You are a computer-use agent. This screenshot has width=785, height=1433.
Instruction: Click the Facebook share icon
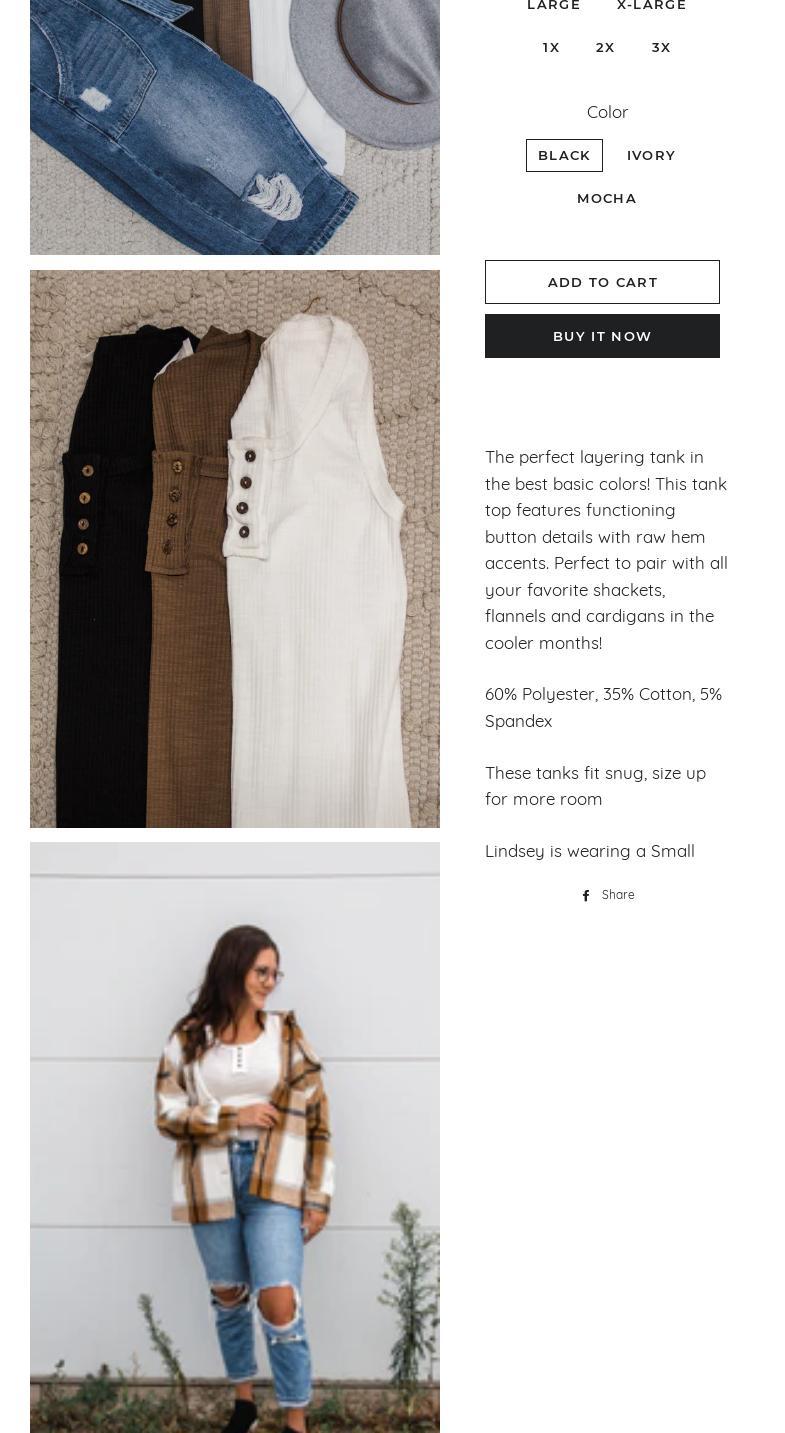pyautogui.click(x=586, y=896)
